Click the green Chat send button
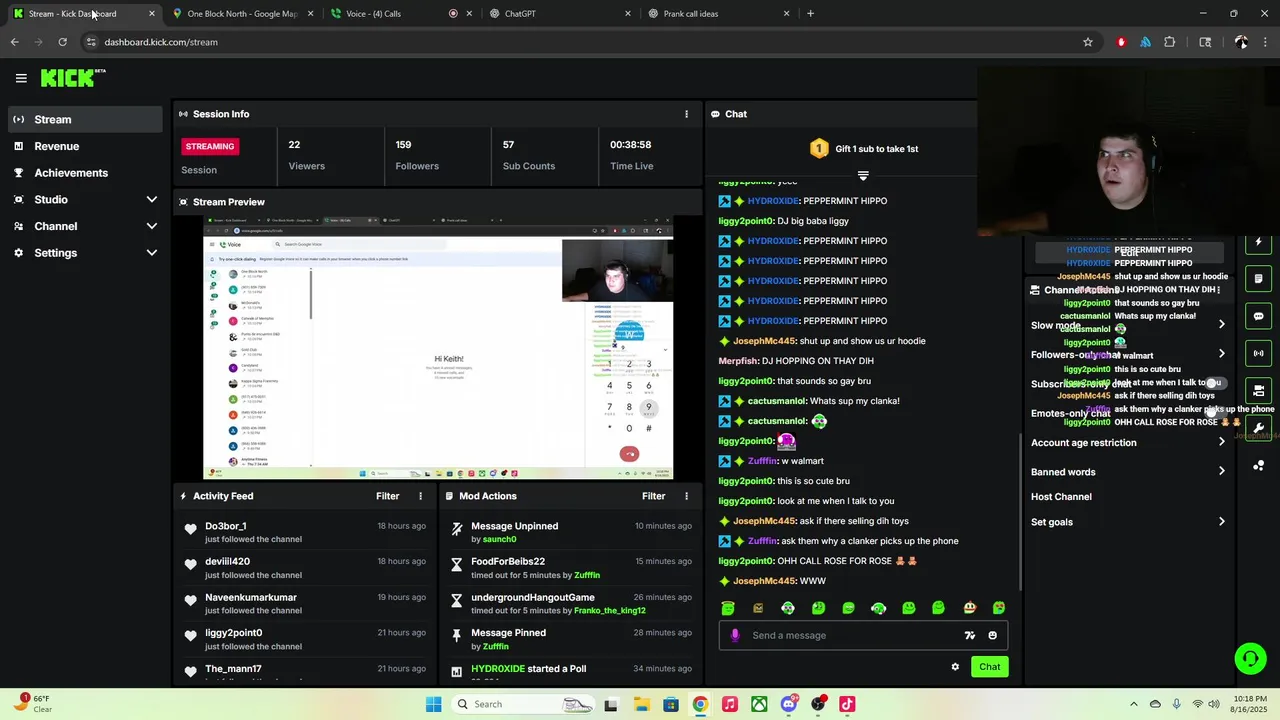Image resolution: width=1280 pixels, height=720 pixels. (x=989, y=667)
